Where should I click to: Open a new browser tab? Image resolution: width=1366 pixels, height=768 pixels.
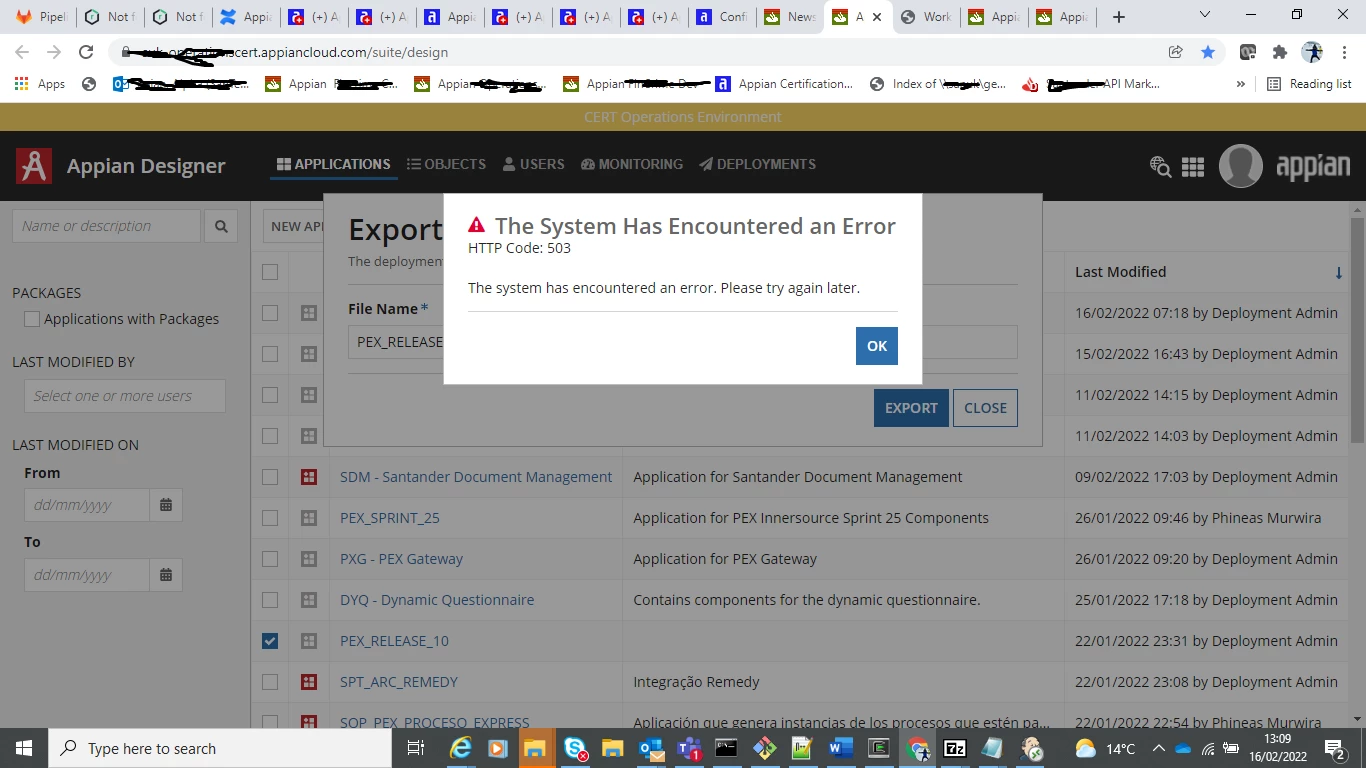coord(1119,17)
